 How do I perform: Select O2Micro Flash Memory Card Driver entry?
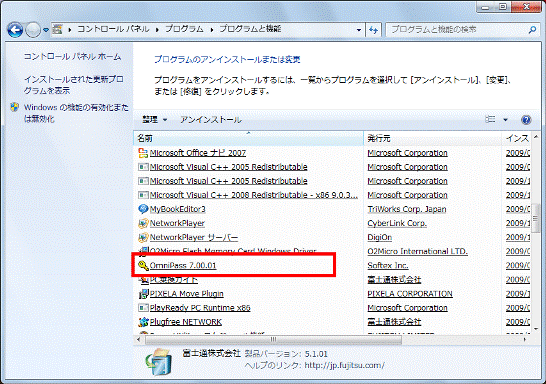coord(233,251)
